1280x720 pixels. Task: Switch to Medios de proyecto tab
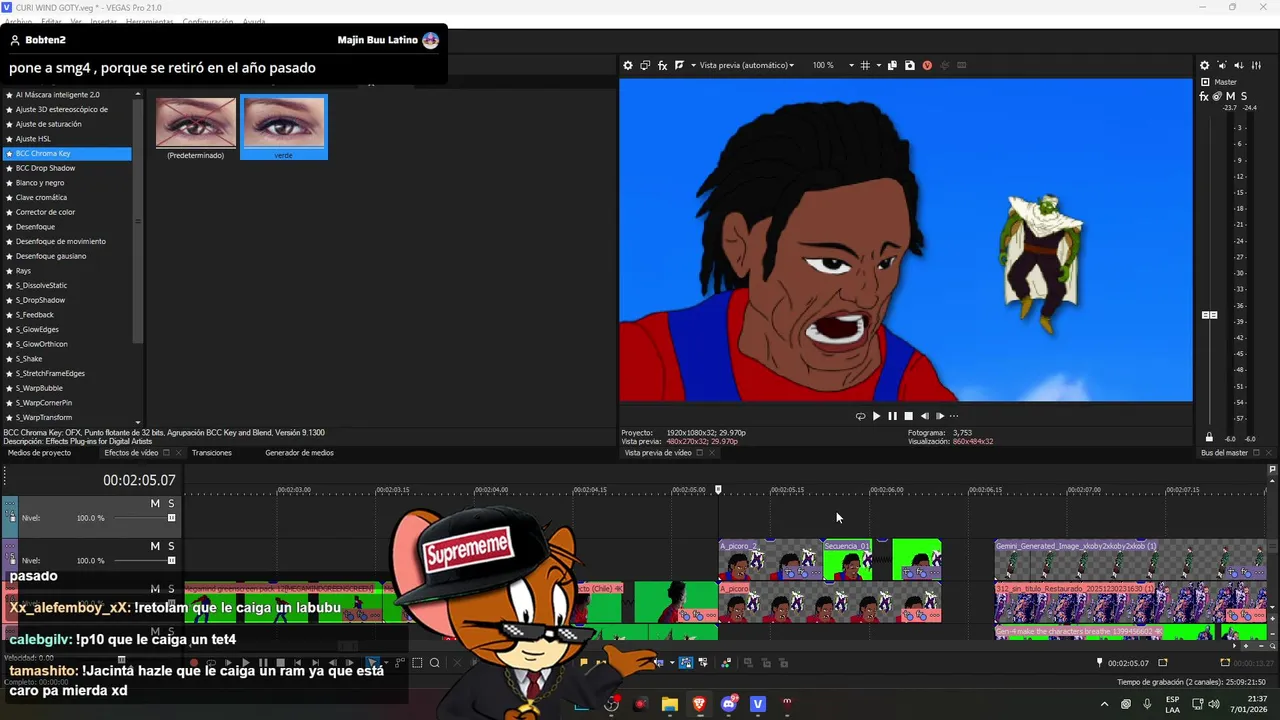click(x=40, y=453)
